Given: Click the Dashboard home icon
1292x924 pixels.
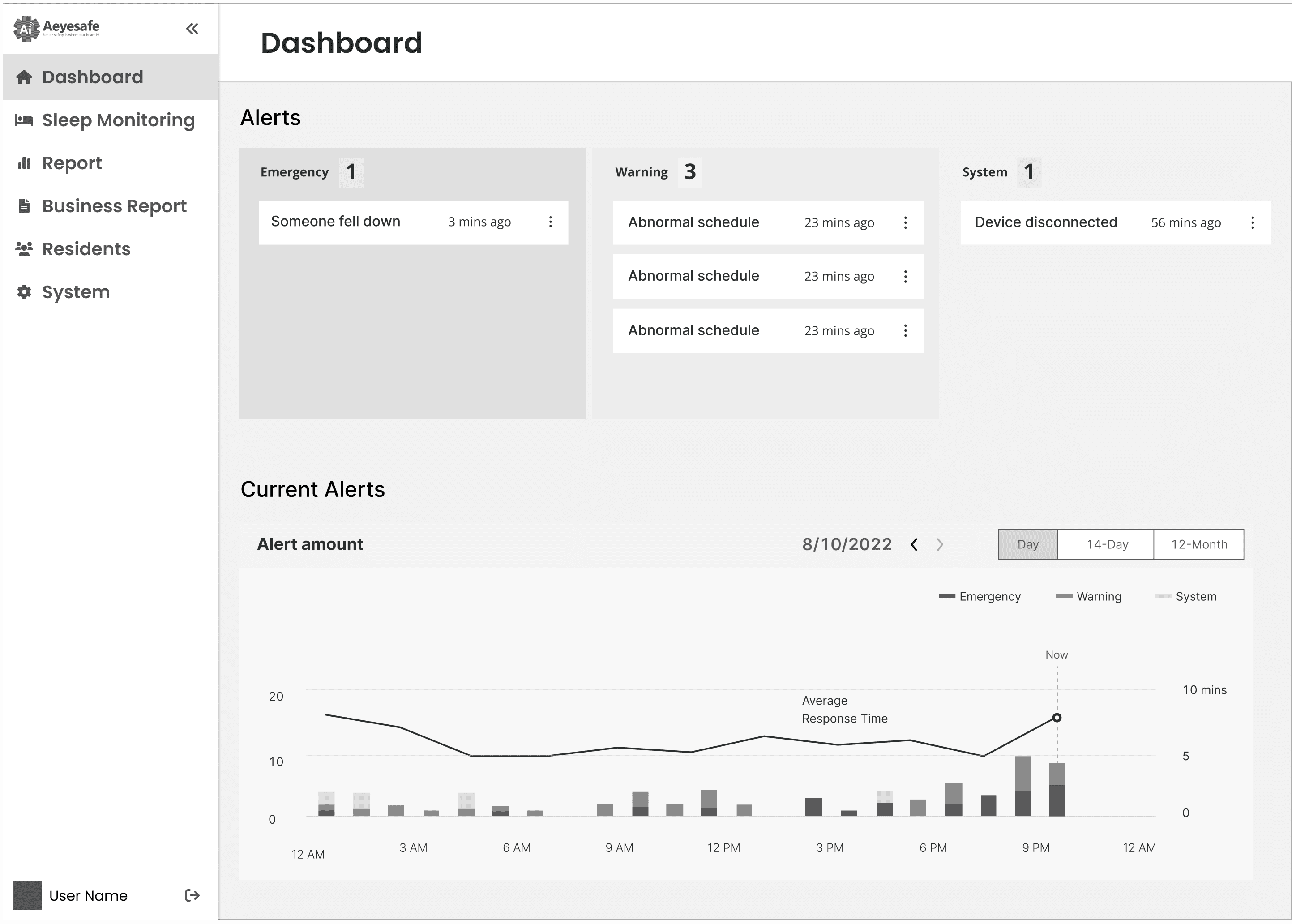Looking at the screenshot, I should click(x=24, y=77).
